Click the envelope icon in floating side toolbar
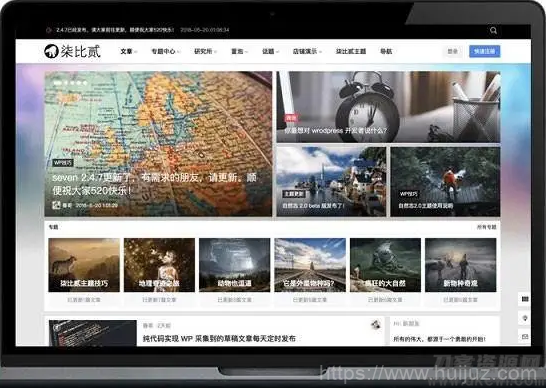Screen dimensions: 546x388 [x=525, y=337]
